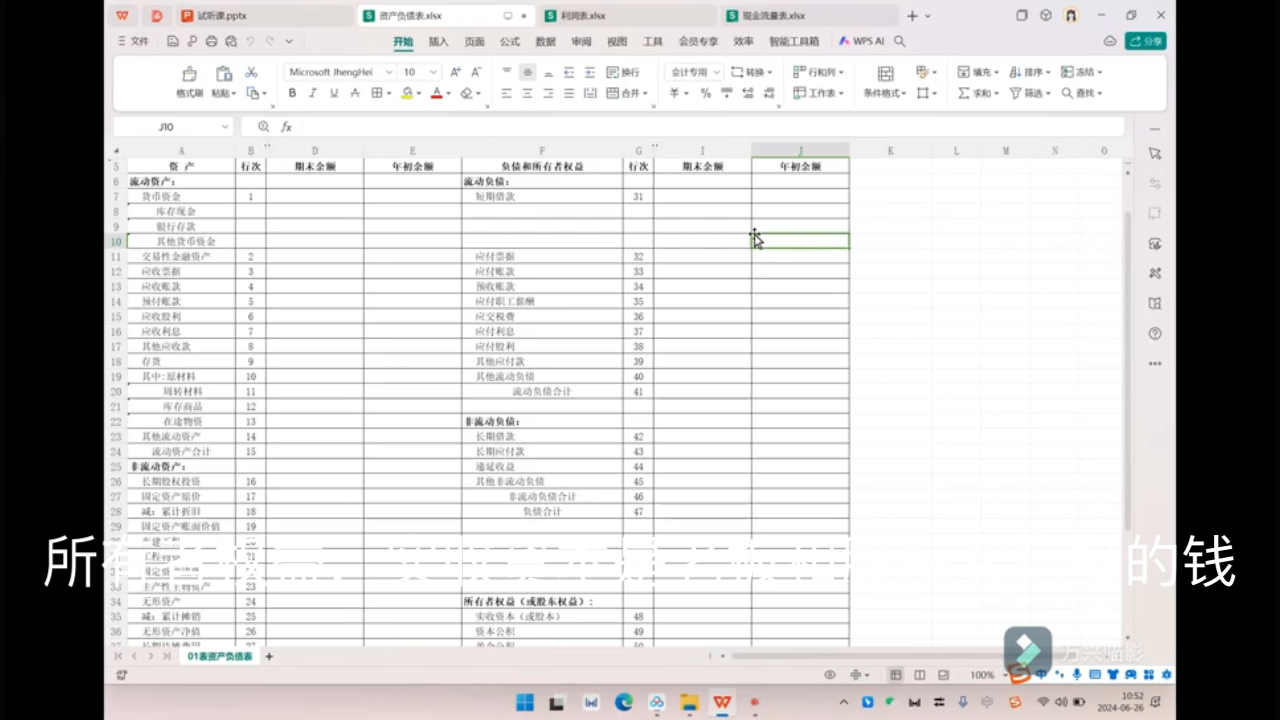Select the 01表资产负债表 sheet tab
The image size is (1280, 720).
point(220,656)
